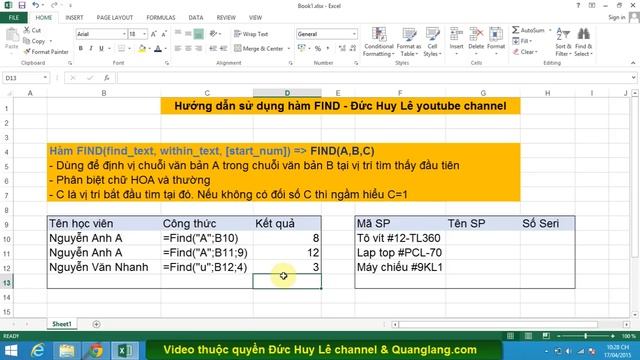Click Merge & Center button
Screen dimensions: 640x360
(259, 48)
